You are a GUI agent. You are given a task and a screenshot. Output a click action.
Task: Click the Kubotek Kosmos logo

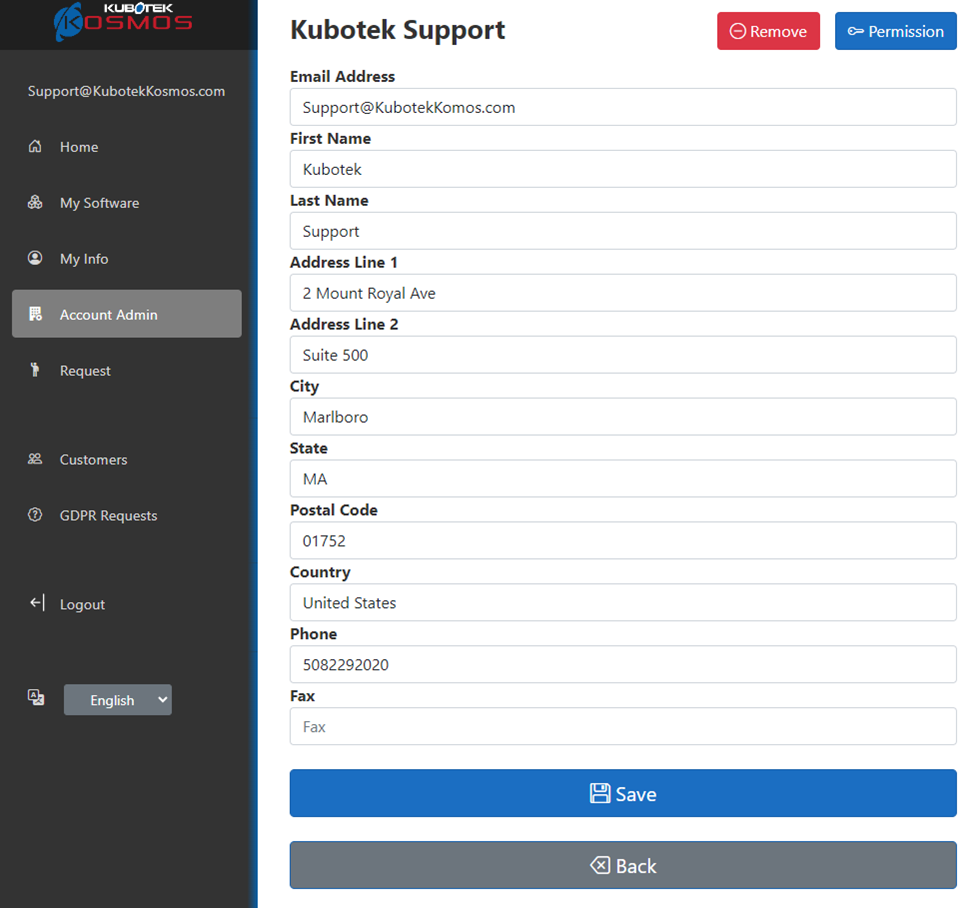point(123,20)
